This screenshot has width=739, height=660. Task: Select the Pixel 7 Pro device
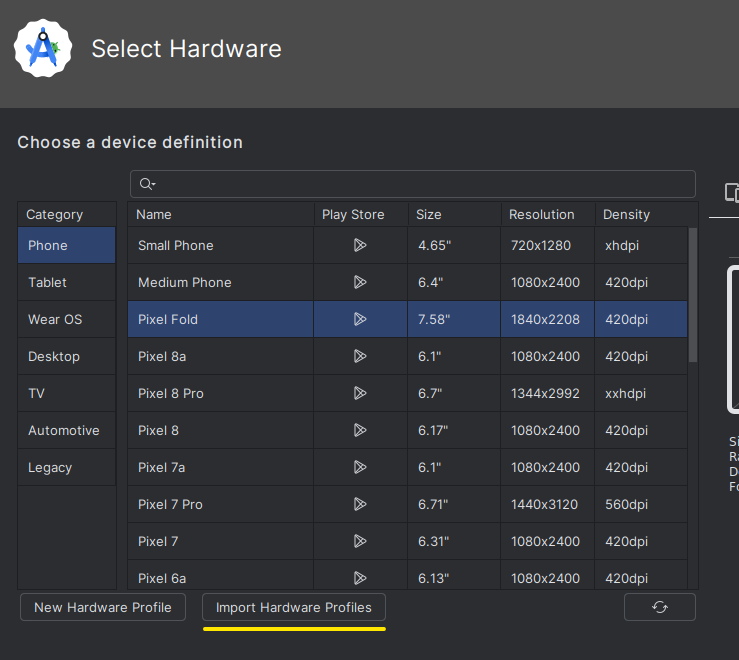click(221, 504)
